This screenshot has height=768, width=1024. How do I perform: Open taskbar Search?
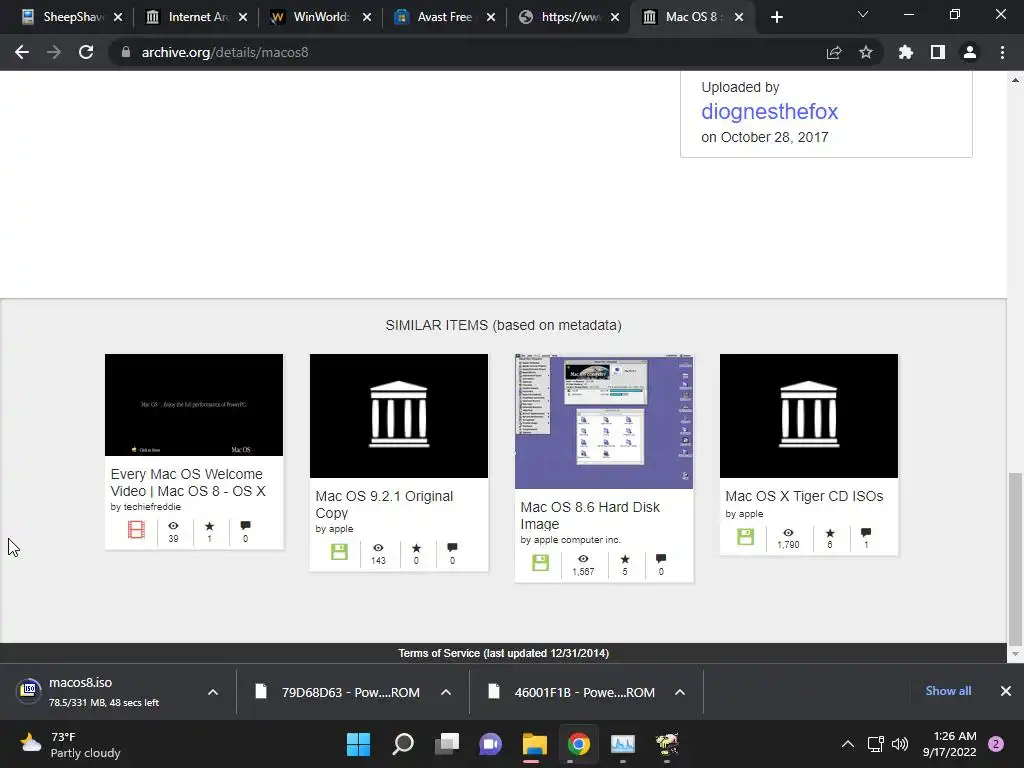pyautogui.click(x=403, y=744)
